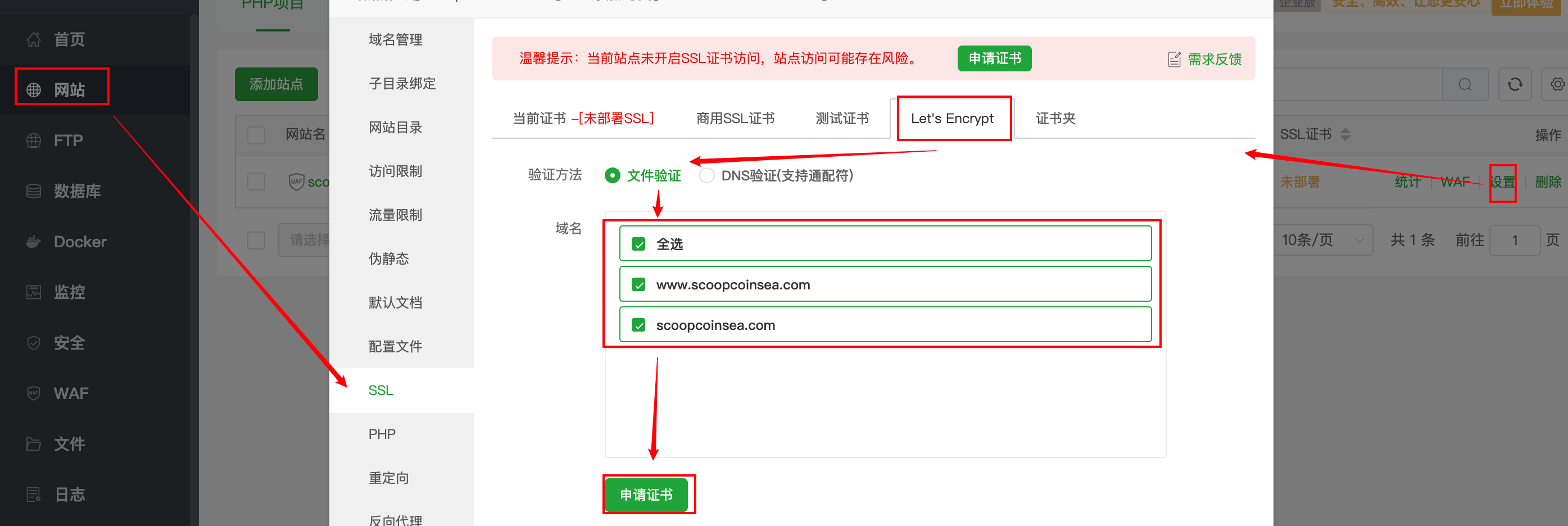Click the FTP globe icon

tap(34, 140)
